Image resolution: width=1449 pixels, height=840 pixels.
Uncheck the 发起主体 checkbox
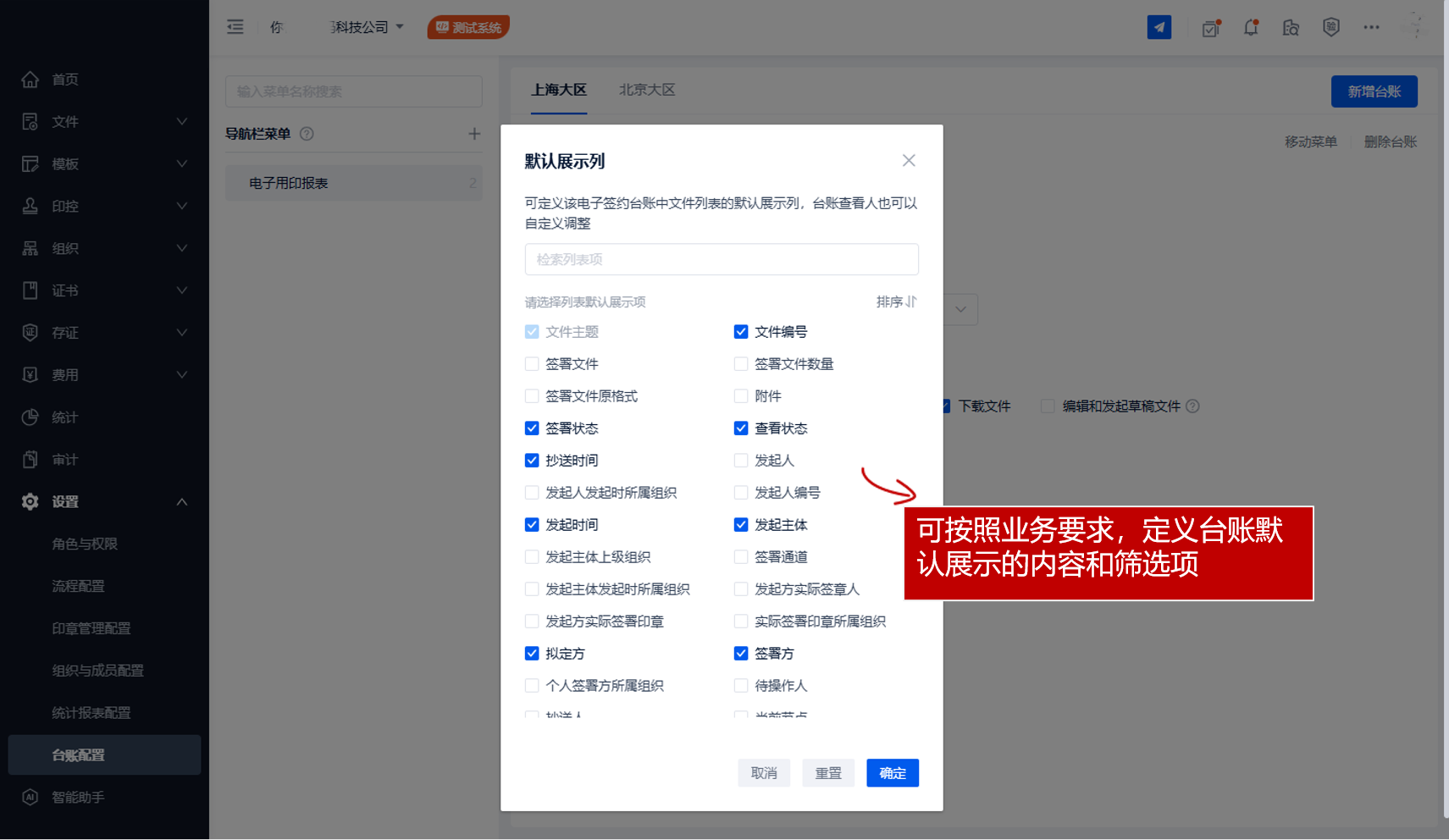(741, 525)
